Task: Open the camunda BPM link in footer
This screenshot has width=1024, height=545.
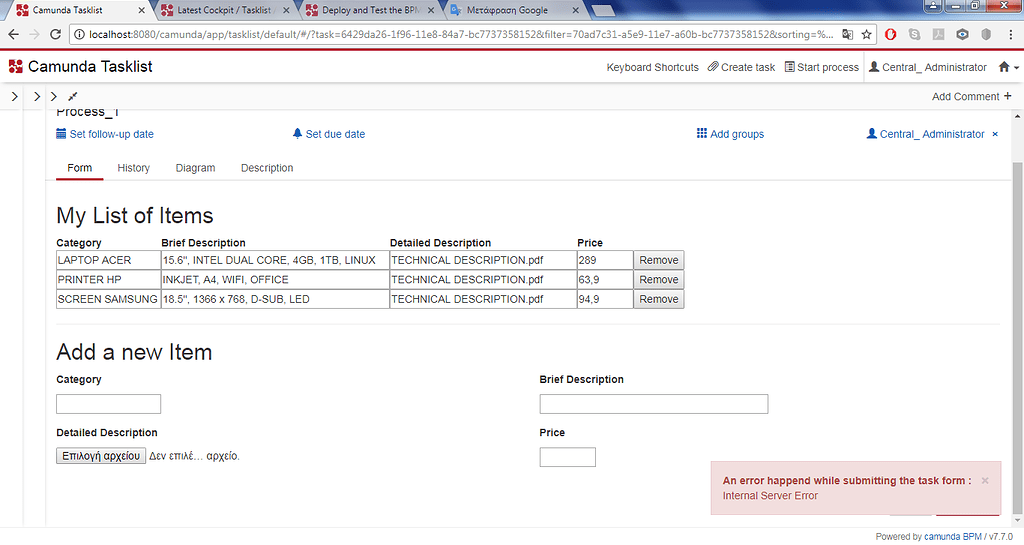Action: pos(952,537)
